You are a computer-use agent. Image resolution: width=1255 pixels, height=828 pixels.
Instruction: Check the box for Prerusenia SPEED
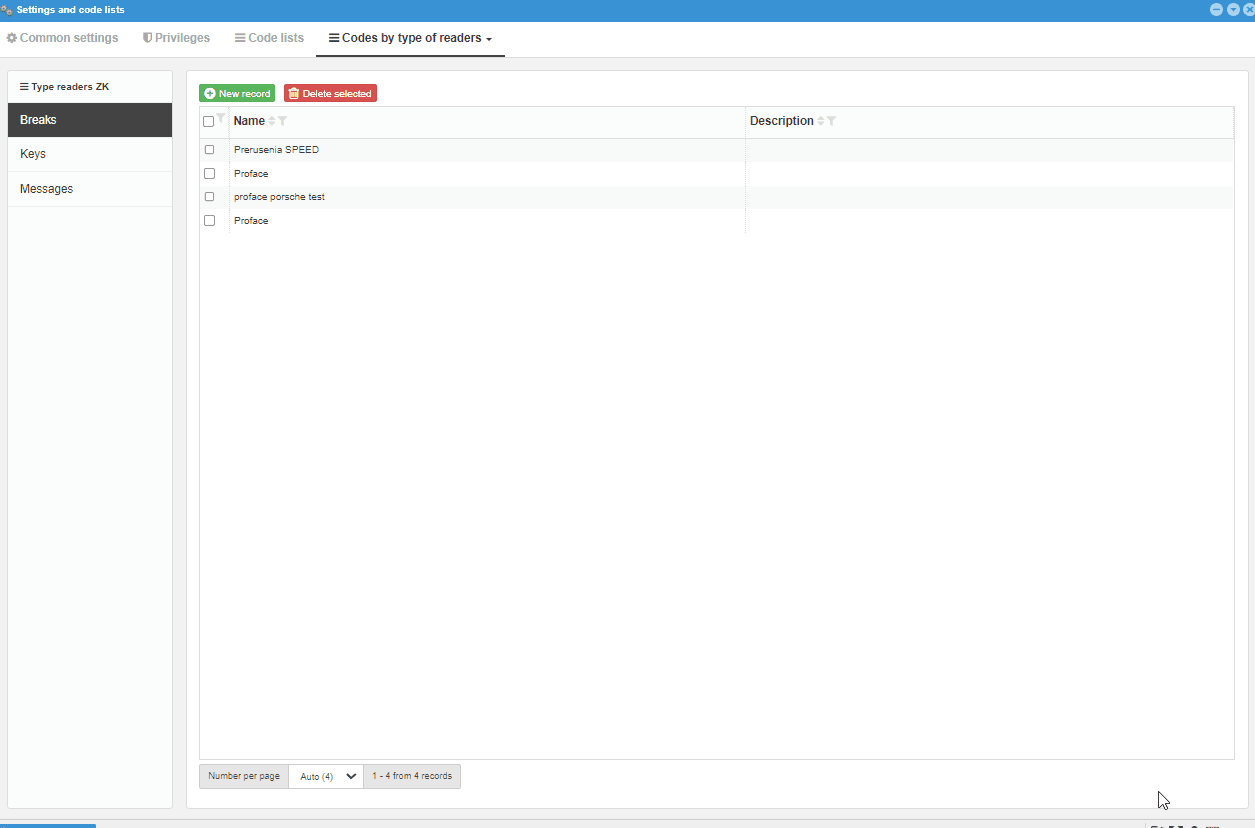(209, 150)
